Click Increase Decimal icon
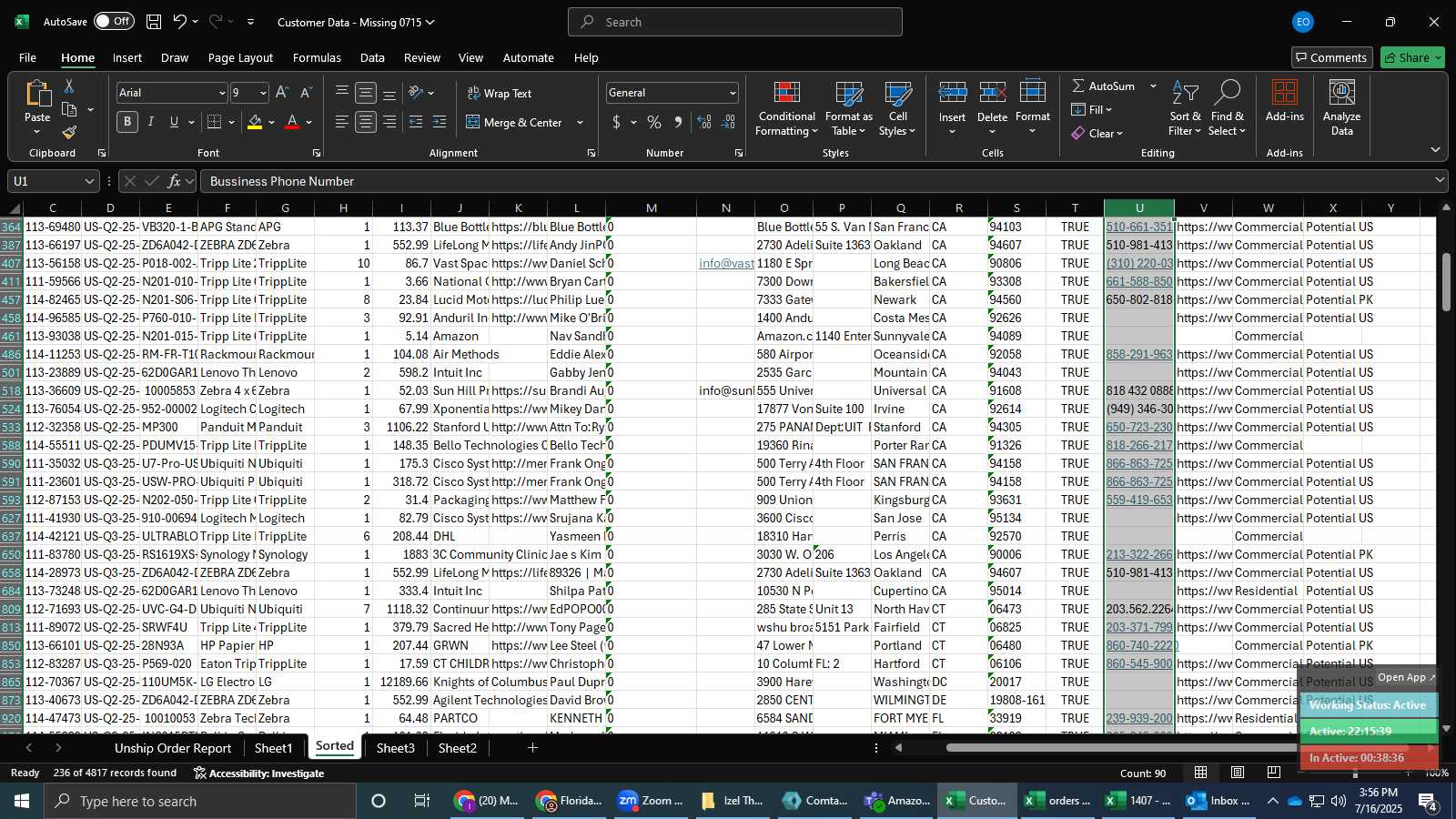Viewport: 1456px width, 819px height. point(704,122)
